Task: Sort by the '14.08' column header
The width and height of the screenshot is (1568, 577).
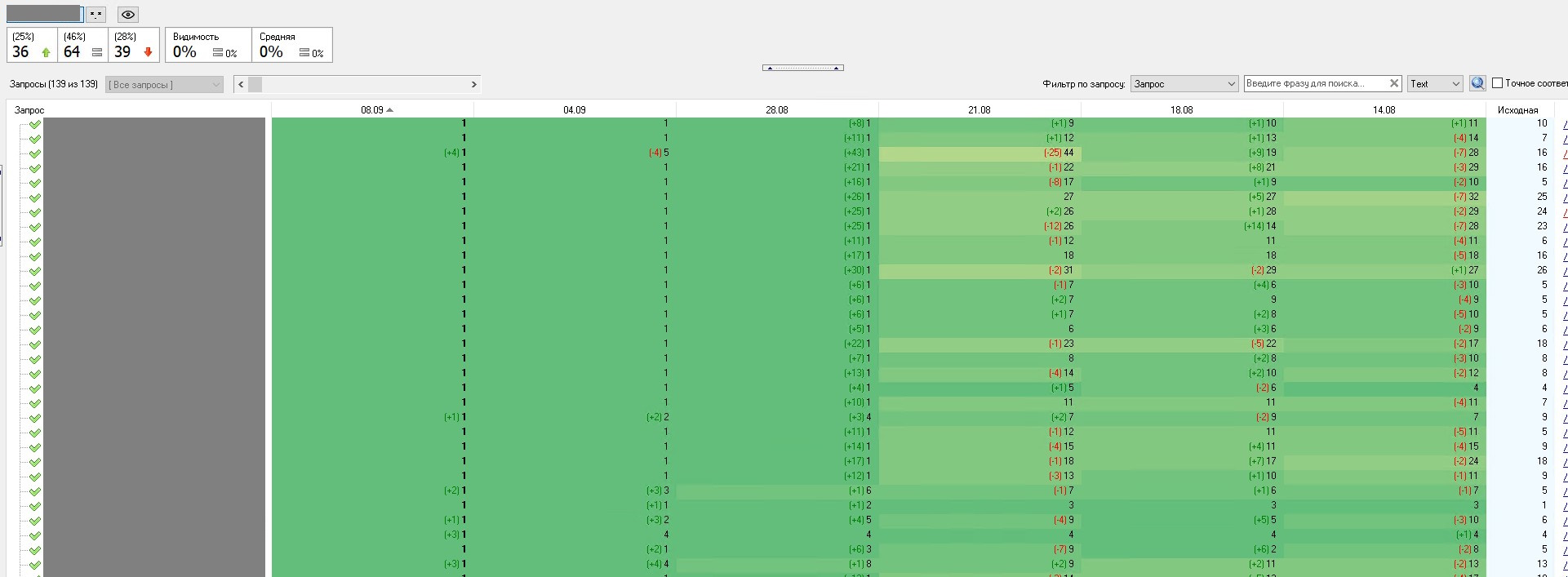Action: (1384, 109)
